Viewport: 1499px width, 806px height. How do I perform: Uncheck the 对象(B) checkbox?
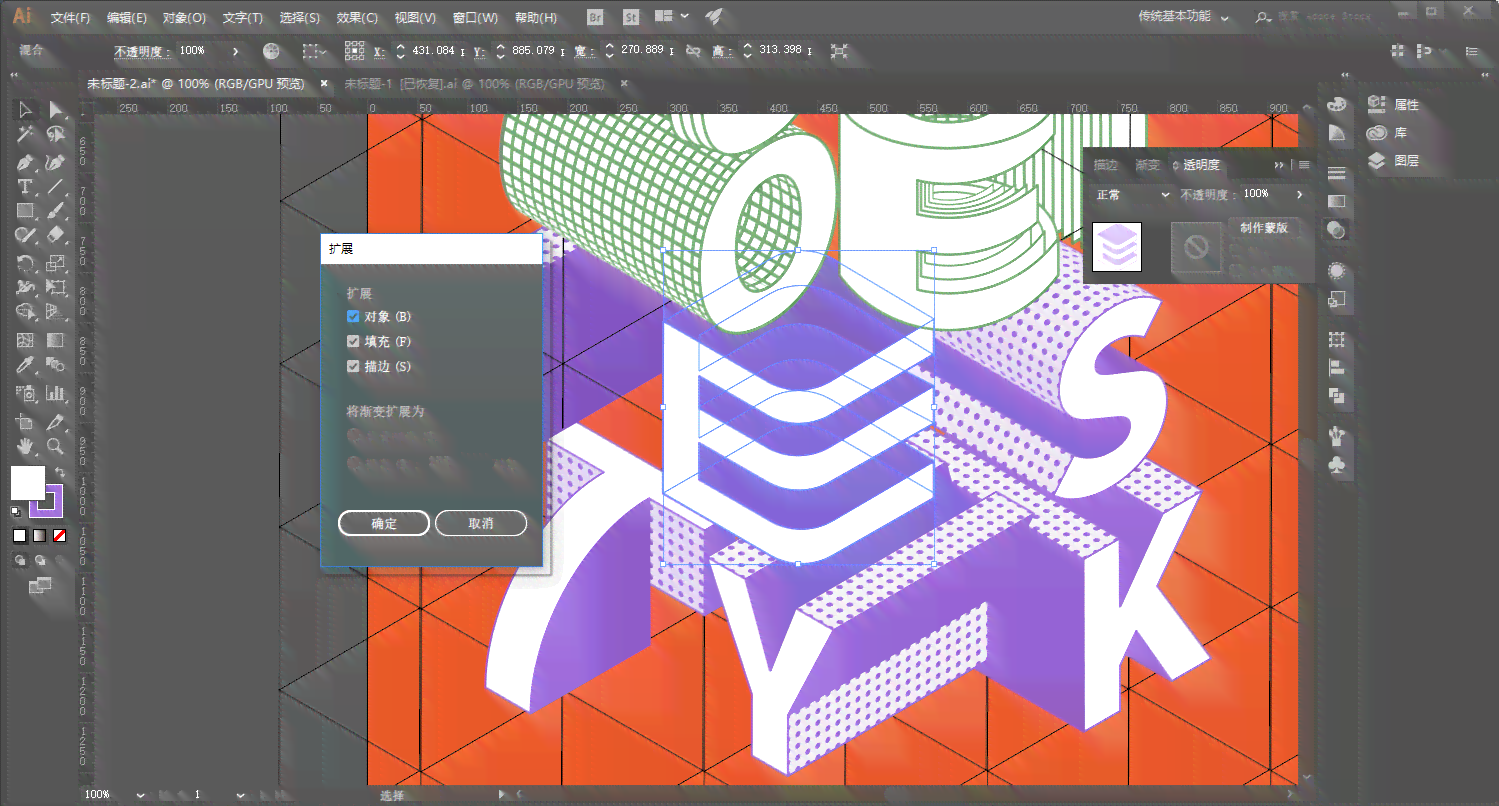click(353, 316)
